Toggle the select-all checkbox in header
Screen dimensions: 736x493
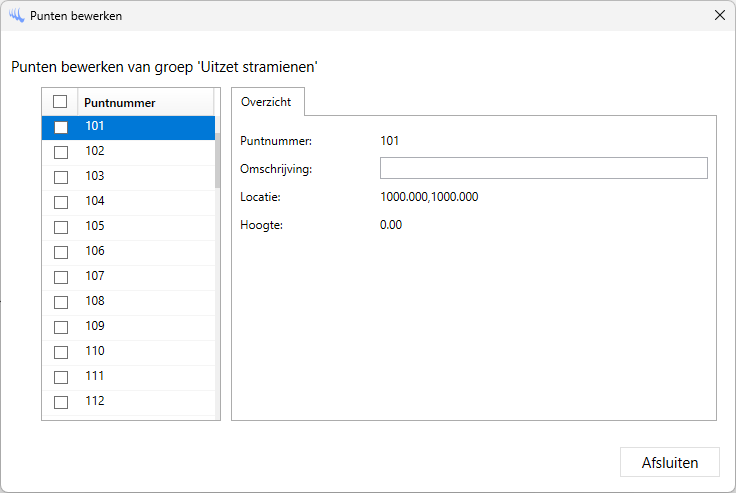pyautogui.click(x=60, y=102)
